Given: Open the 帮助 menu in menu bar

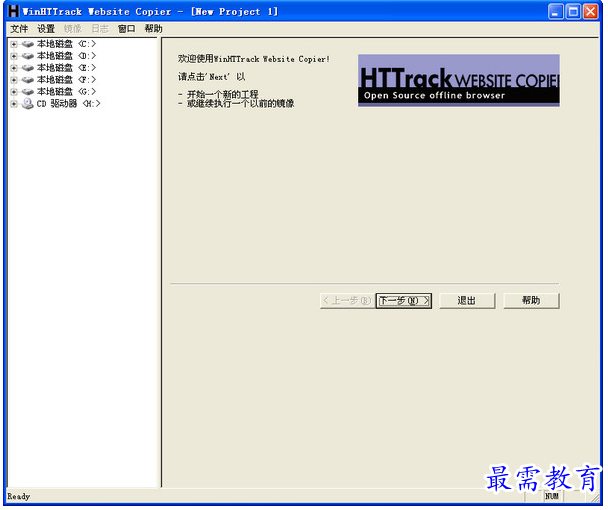Looking at the screenshot, I should click(154, 29).
